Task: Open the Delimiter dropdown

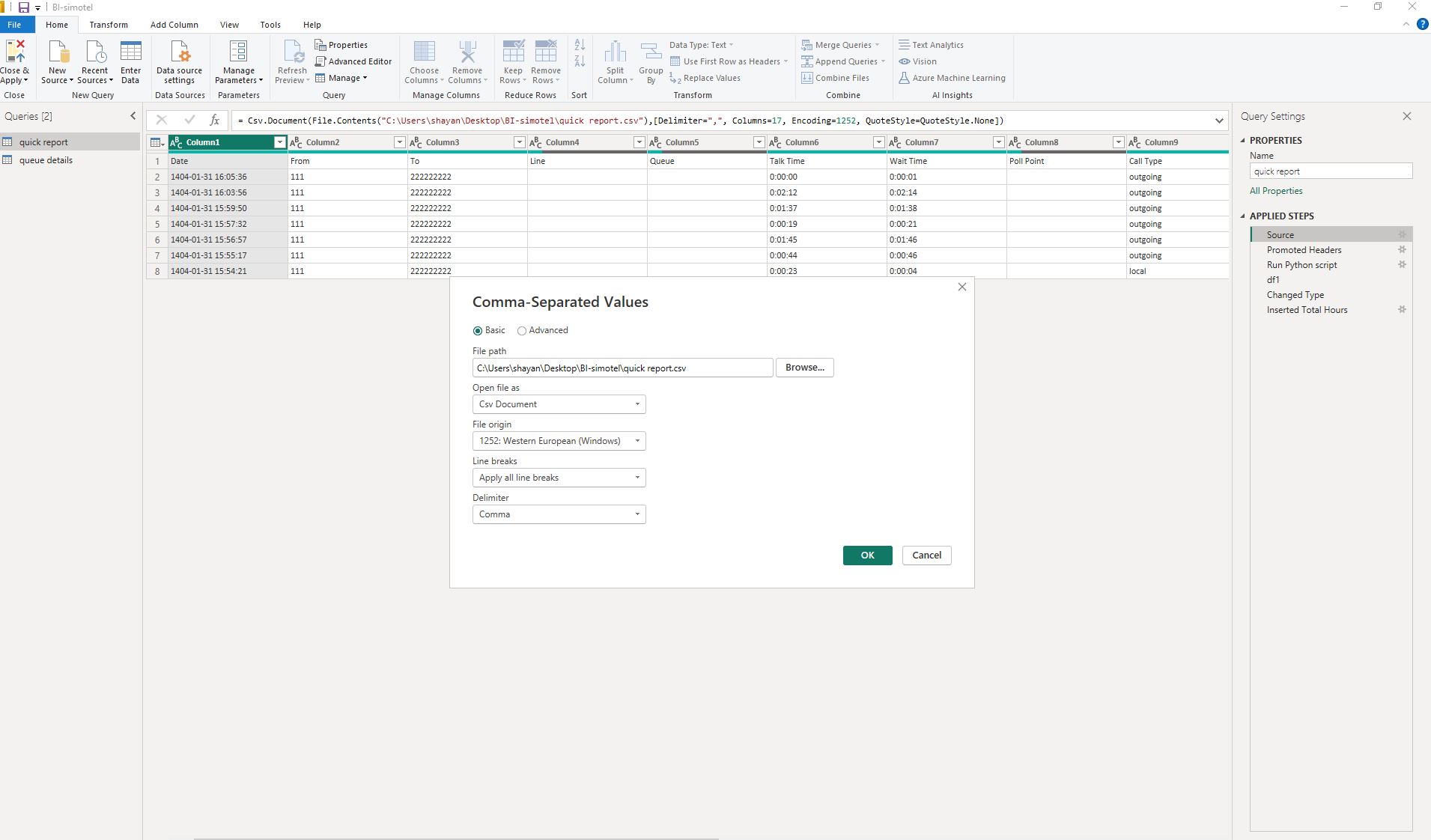Action: [559, 514]
